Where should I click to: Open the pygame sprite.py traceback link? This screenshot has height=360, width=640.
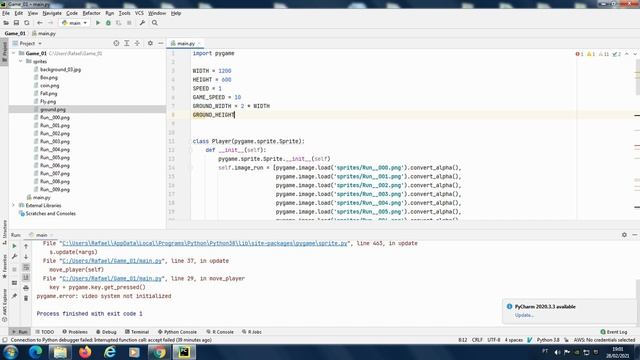pyautogui.click(x=205, y=243)
